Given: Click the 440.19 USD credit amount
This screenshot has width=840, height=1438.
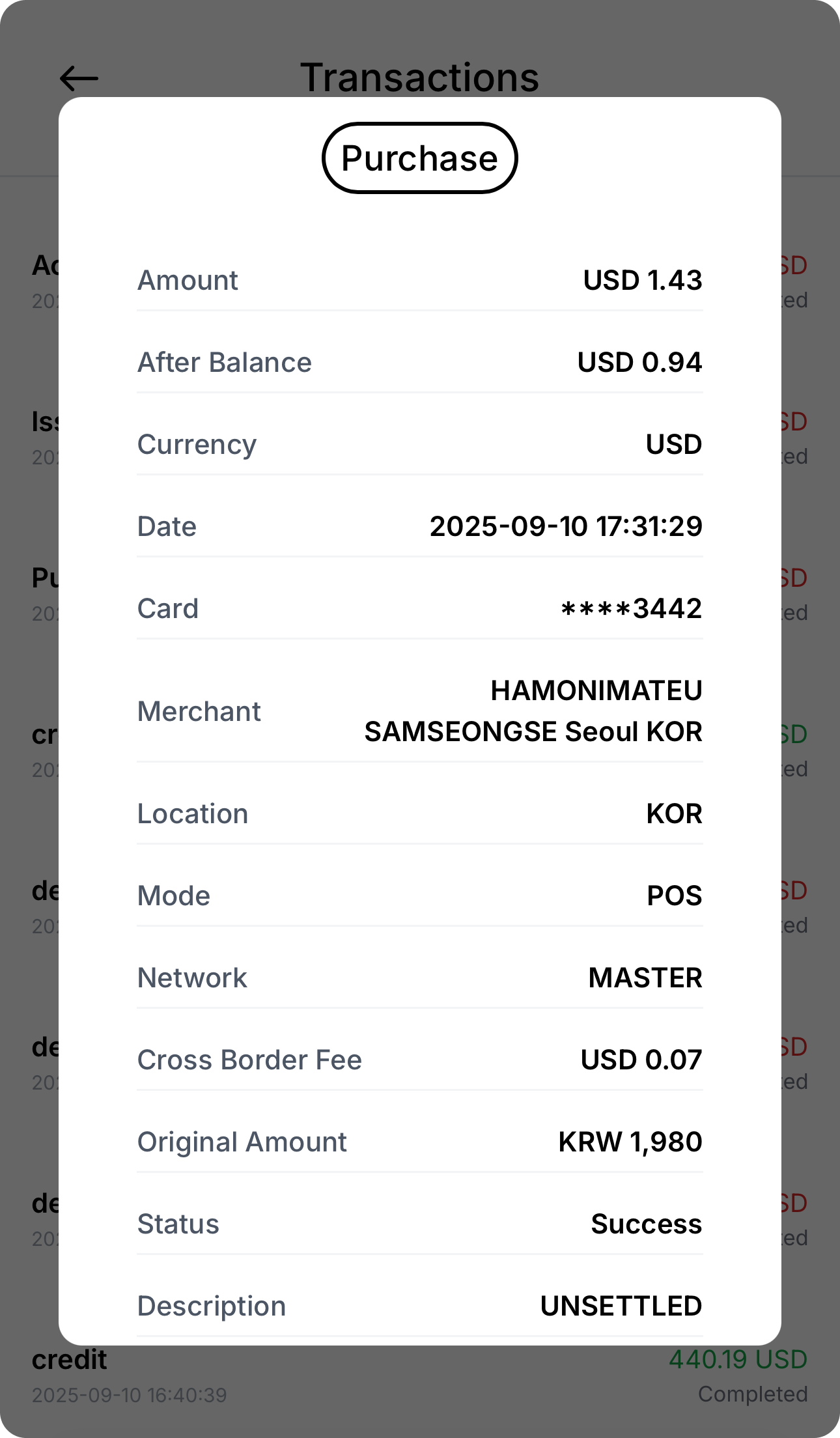Looking at the screenshot, I should tap(738, 1360).
